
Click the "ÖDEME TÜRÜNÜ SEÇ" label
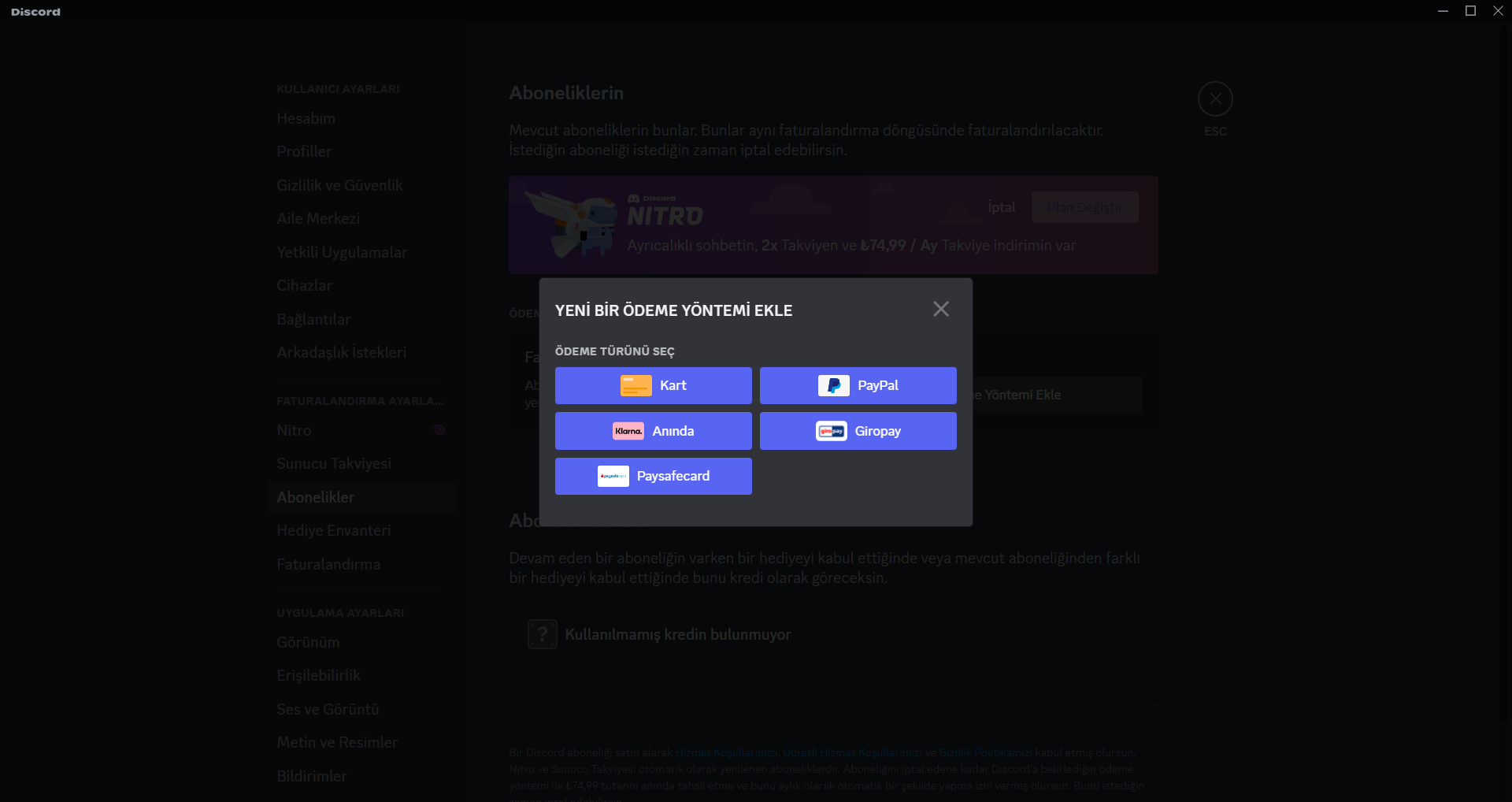(x=615, y=351)
